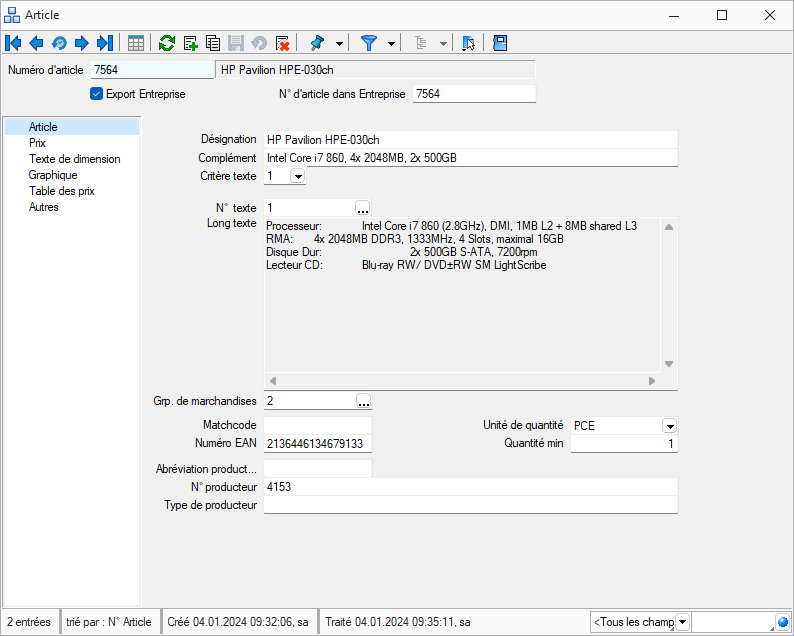Click the Matchcode field
794x636 pixels.
coord(318,425)
